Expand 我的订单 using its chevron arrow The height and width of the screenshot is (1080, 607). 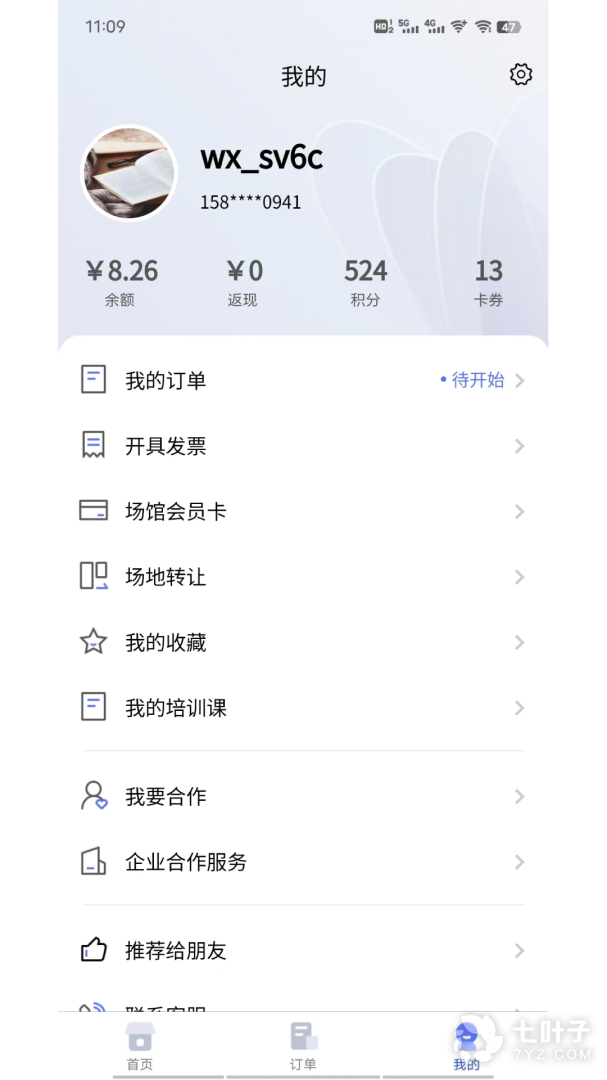point(520,381)
